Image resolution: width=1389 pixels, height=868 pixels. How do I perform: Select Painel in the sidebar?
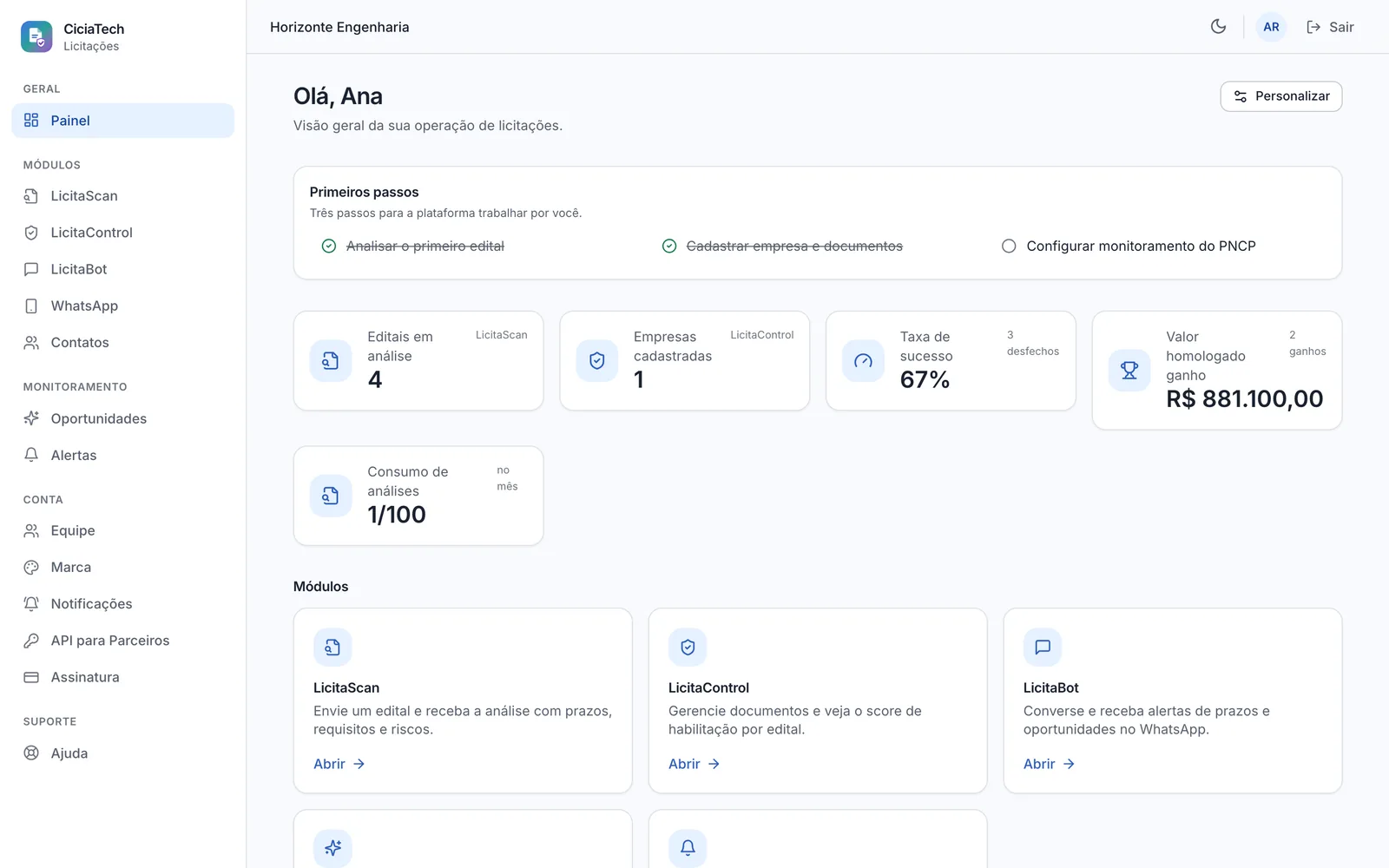click(122, 121)
